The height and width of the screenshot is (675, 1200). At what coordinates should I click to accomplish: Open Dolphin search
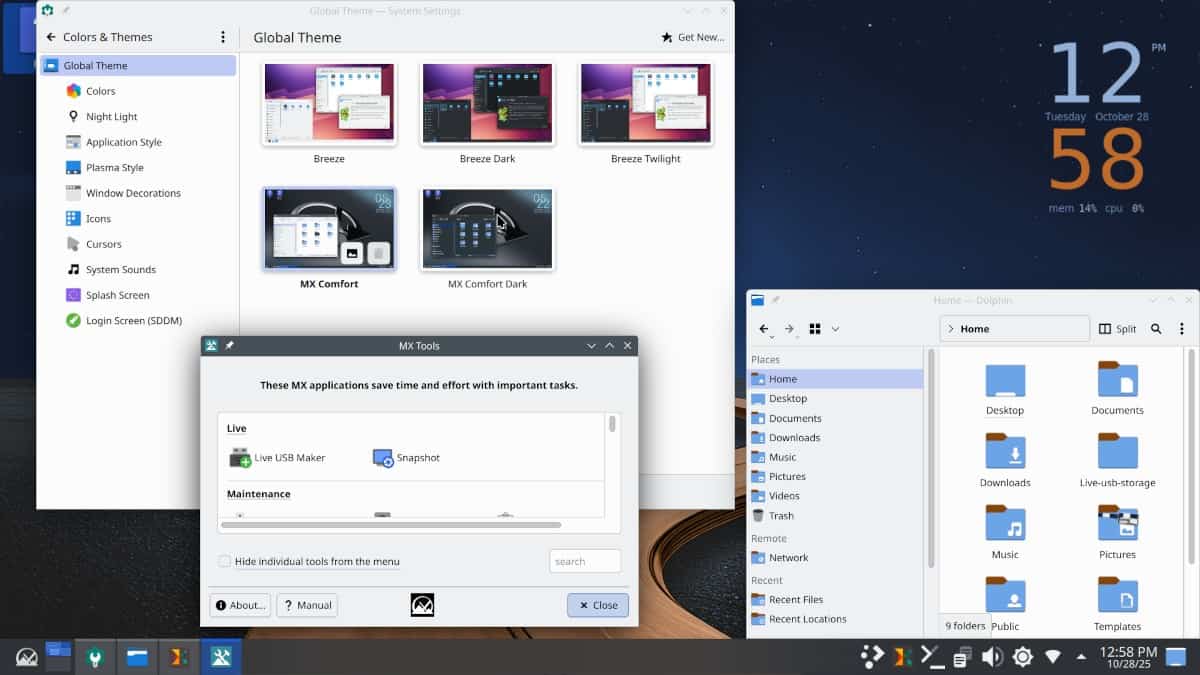[x=1156, y=328]
